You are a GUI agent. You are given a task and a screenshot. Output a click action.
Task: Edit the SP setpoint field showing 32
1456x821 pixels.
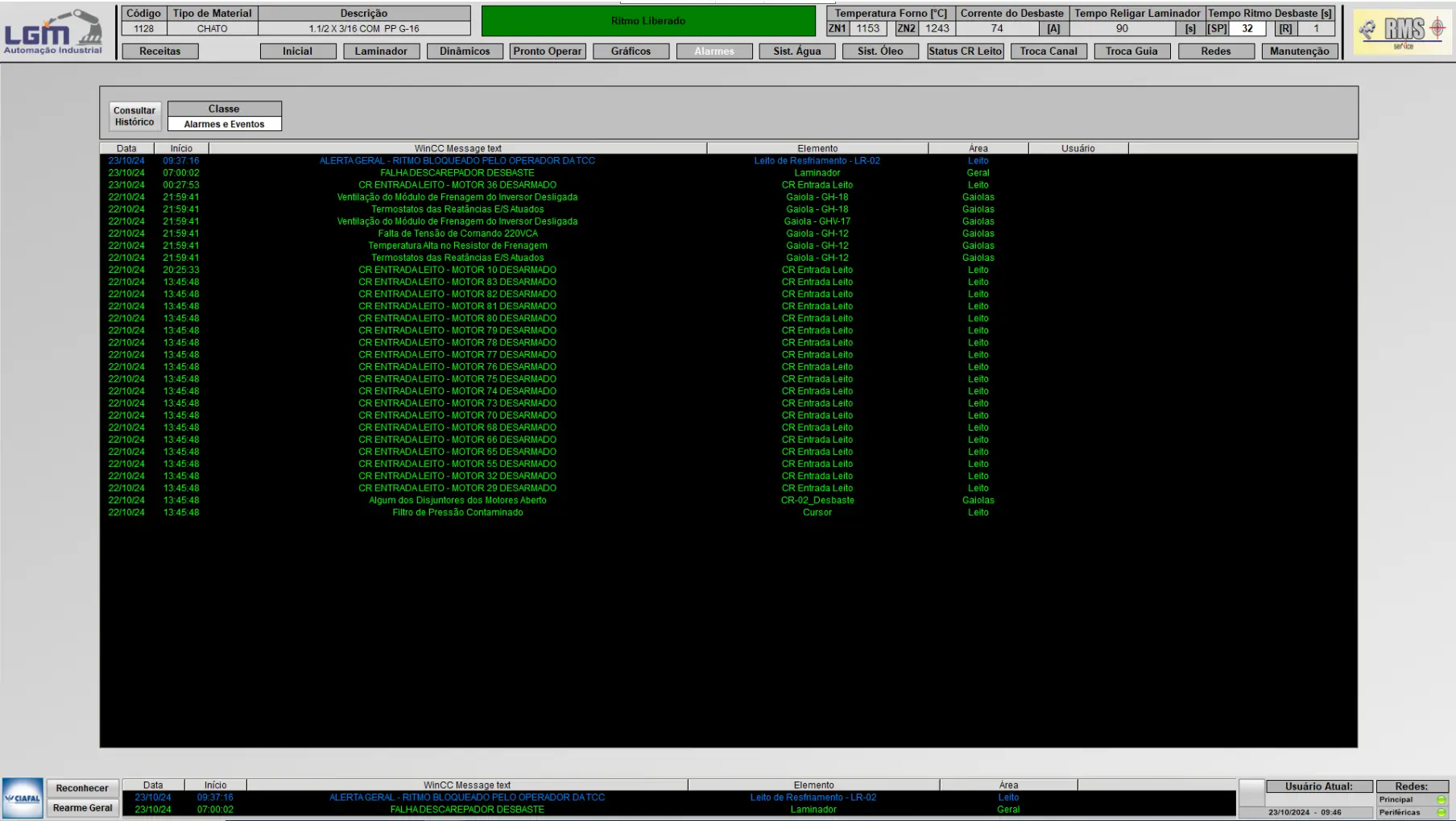coord(1247,28)
